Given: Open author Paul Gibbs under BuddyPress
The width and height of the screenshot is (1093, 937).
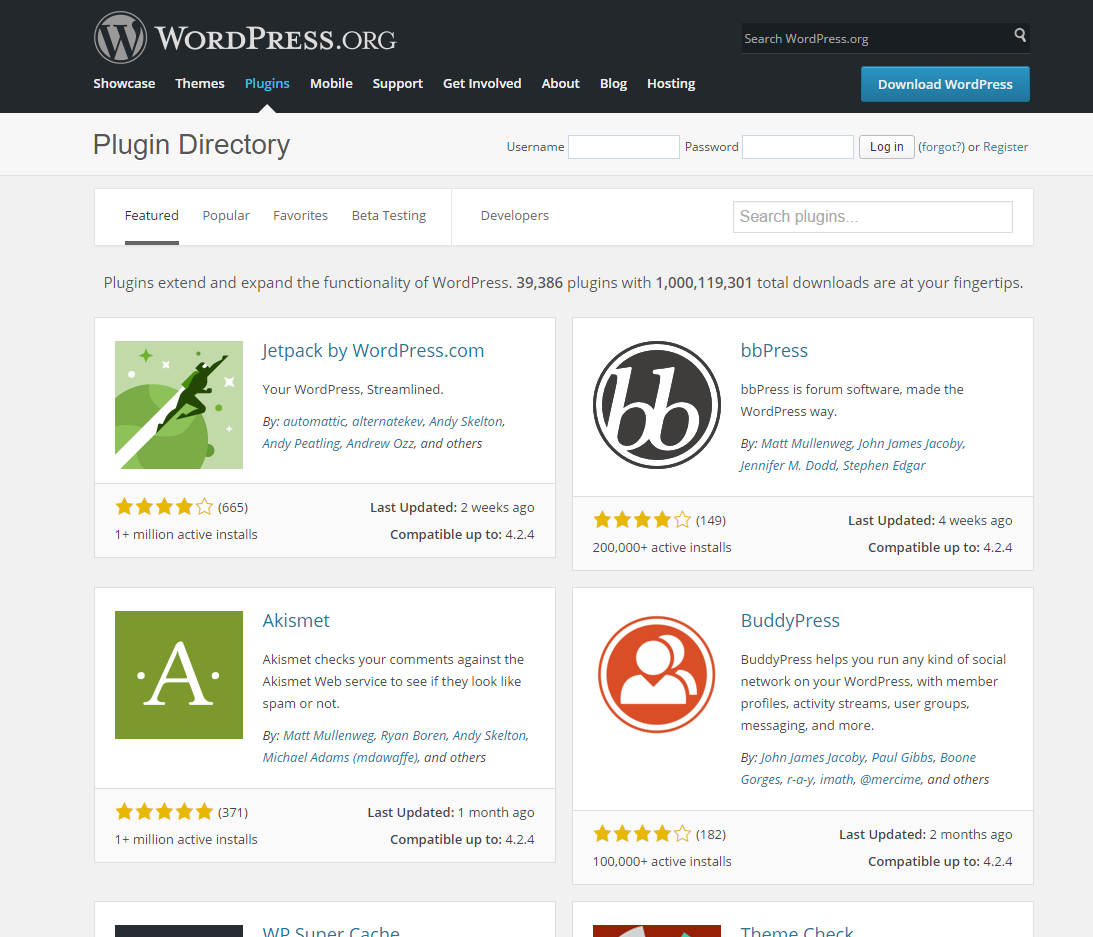Looking at the screenshot, I should (x=902, y=758).
